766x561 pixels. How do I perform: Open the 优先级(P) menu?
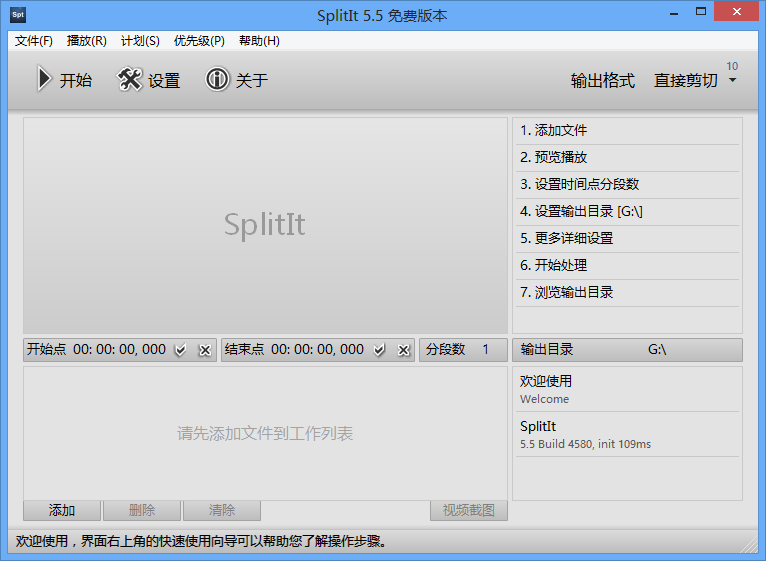pos(199,41)
